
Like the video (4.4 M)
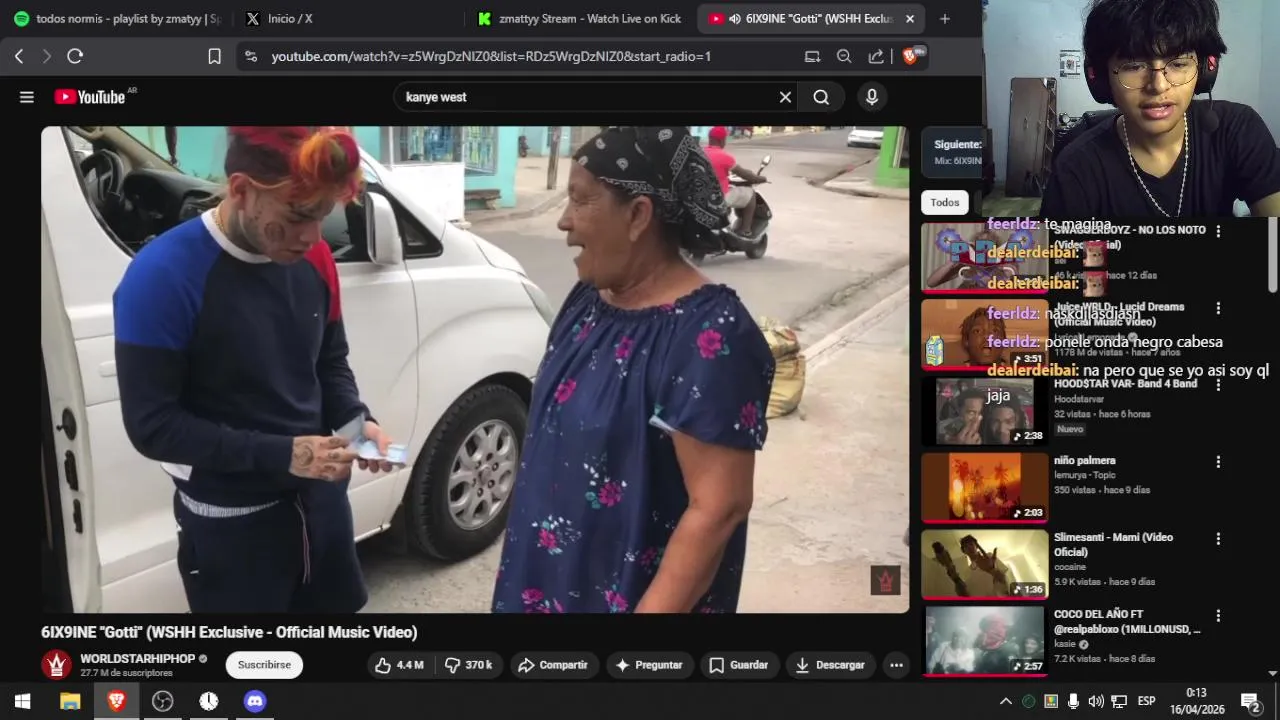coord(399,665)
